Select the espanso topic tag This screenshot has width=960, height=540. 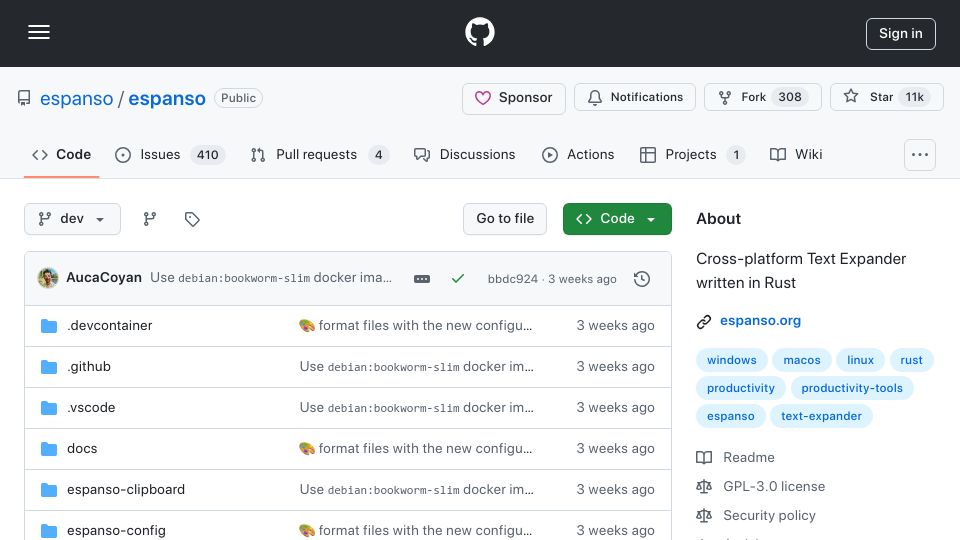(730, 416)
